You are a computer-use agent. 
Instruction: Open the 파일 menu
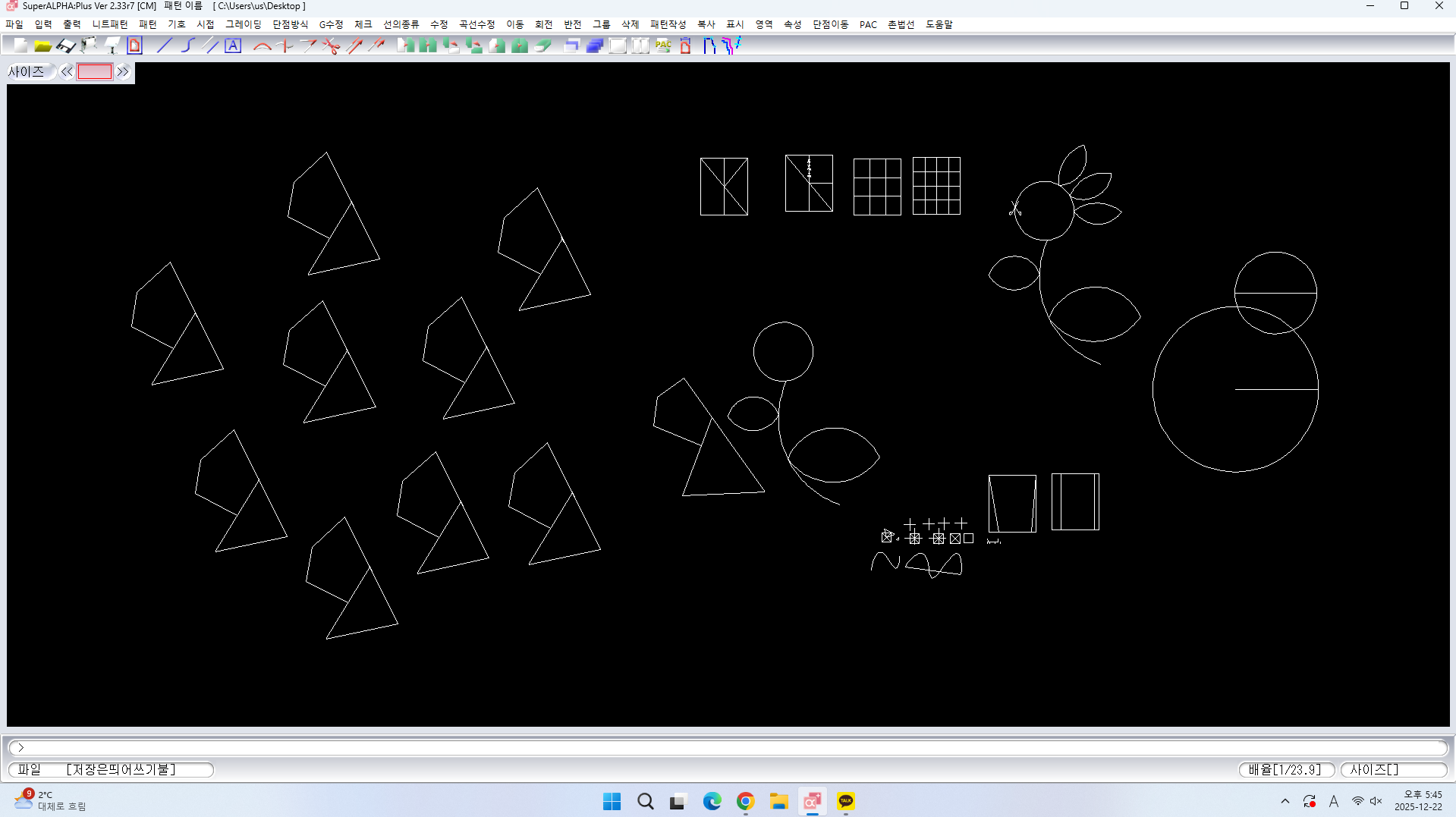(14, 24)
